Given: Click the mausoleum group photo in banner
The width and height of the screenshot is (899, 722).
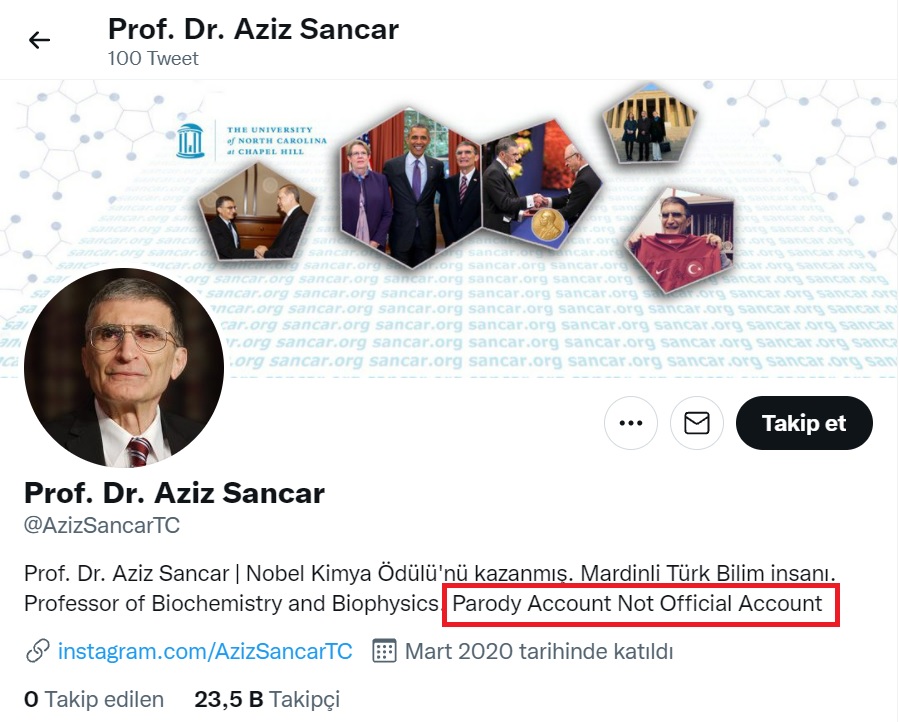Looking at the screenshot, I should coord(648,123).
